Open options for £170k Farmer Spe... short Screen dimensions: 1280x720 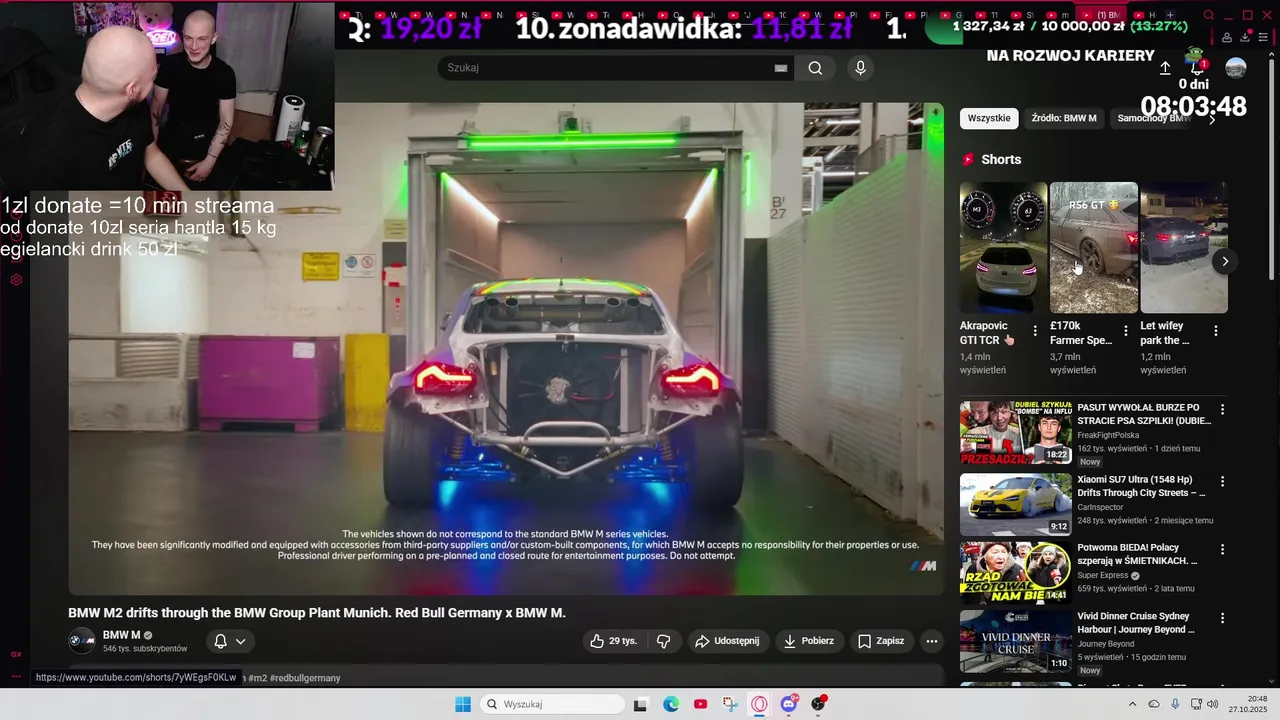tap(1126, 331)
